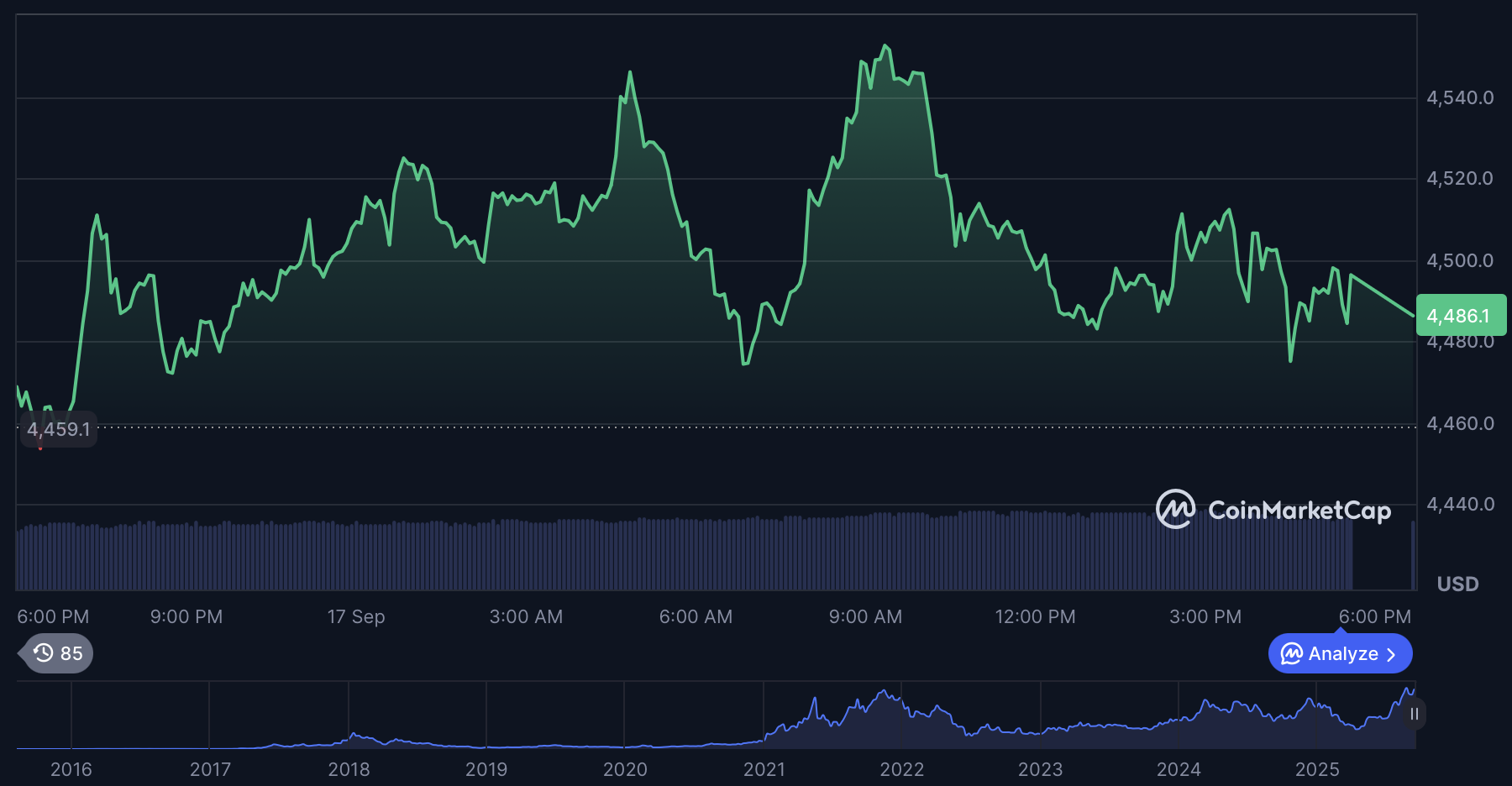Screen dimensions: 1512x786
Task: Click the chevron arrow on Analyze button
Action: [x=1391, y=654]
